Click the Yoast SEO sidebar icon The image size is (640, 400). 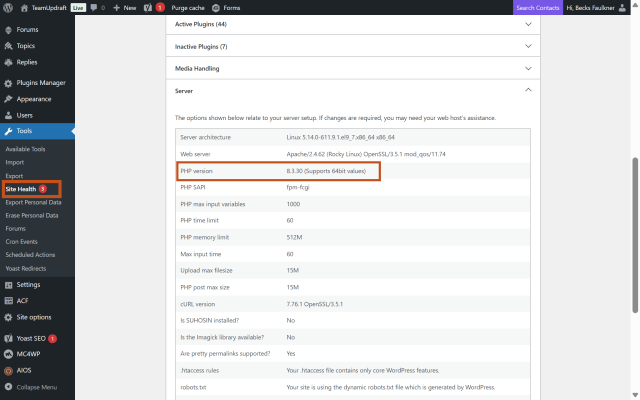(x=8, y=338)
